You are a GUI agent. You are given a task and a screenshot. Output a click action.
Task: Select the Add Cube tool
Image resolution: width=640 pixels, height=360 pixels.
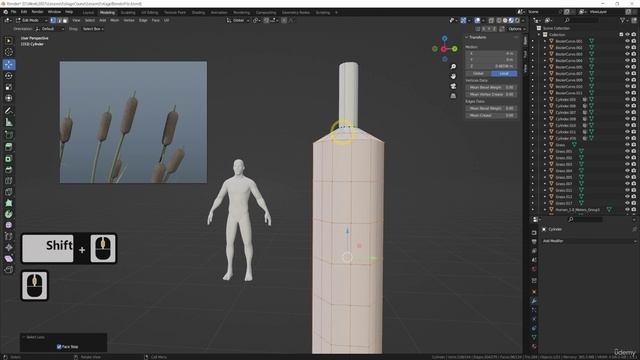coord(9,134)
